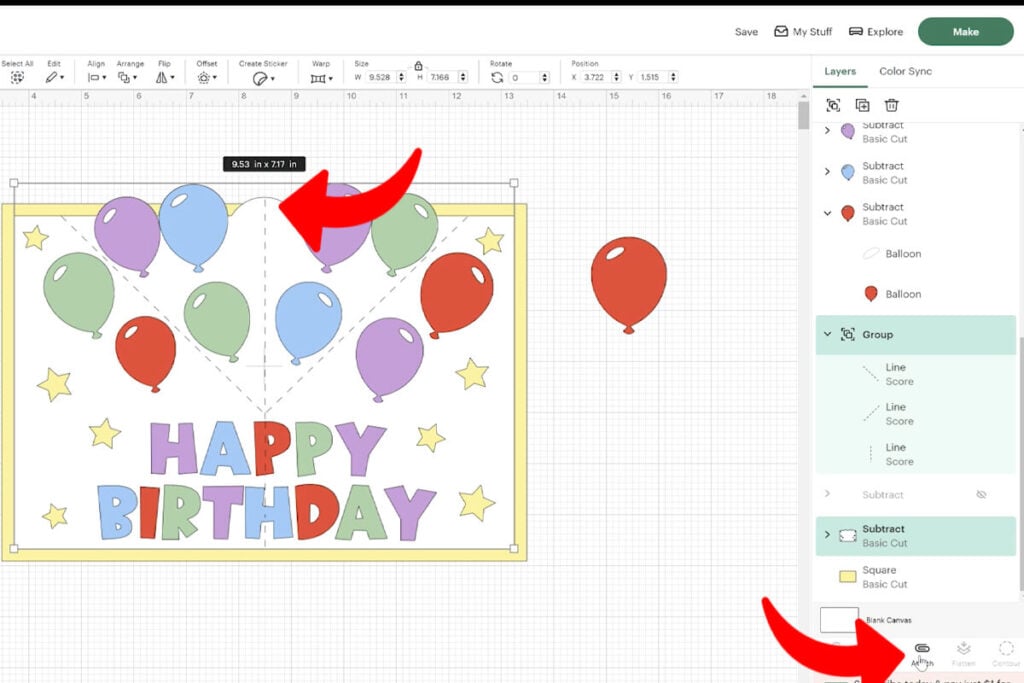
Task: Click the Create Sticker icon
Action: point(260,76)
